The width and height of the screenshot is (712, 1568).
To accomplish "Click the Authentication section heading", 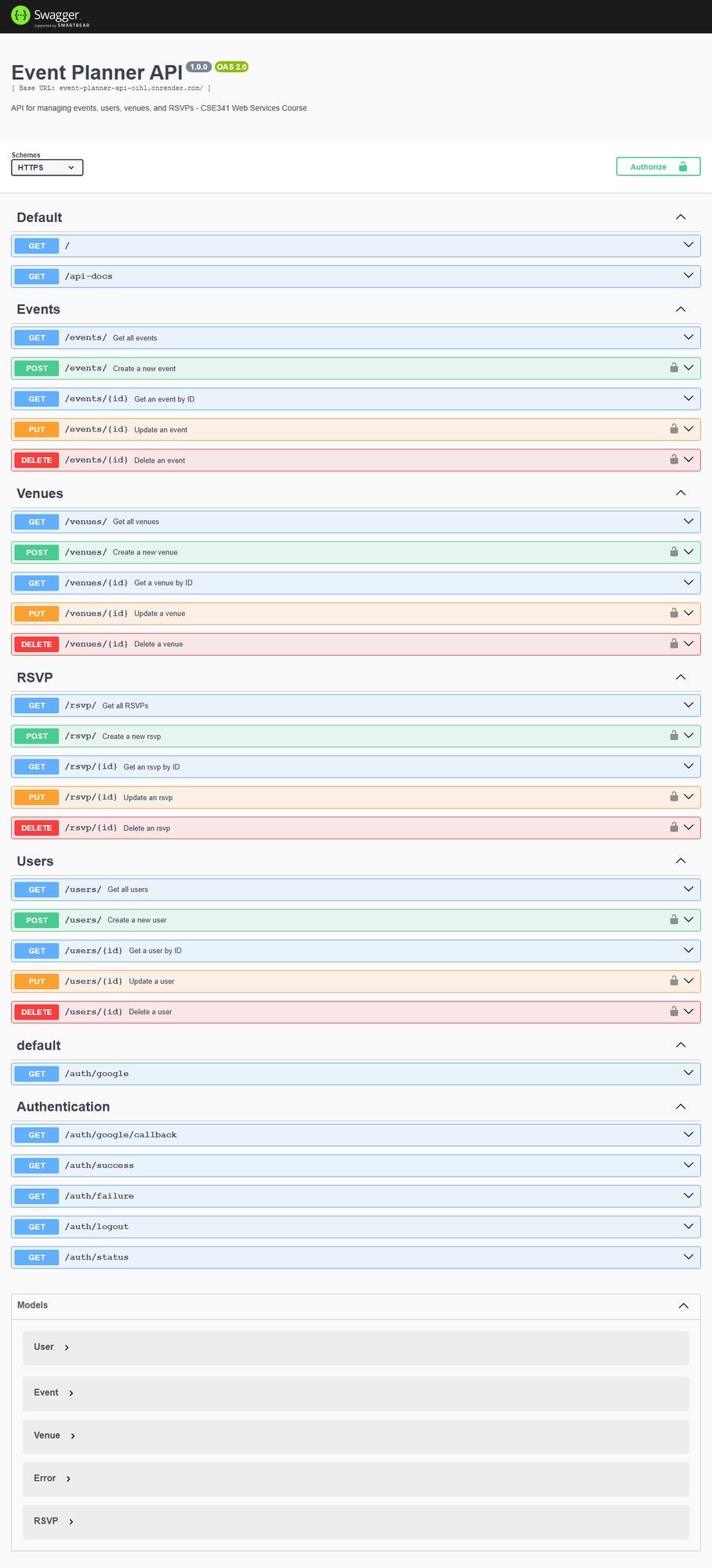I will click(x=64, y=1107).
